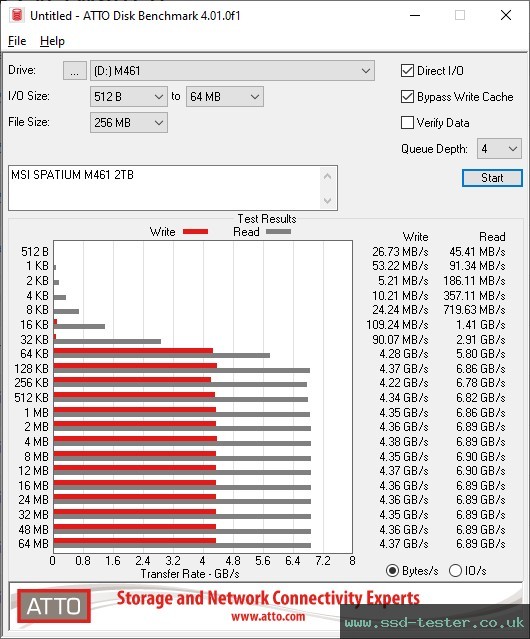Click the 512 B write value 26.73 MB/s
530x639 pixels.
(400, 252)
